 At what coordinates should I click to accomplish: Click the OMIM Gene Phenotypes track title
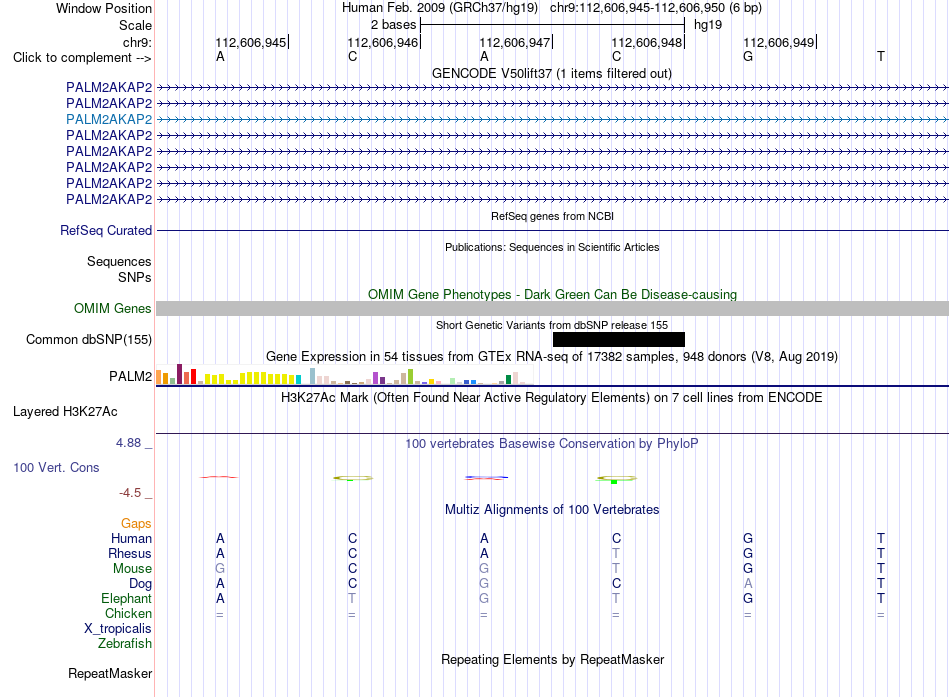click(552, 294)
